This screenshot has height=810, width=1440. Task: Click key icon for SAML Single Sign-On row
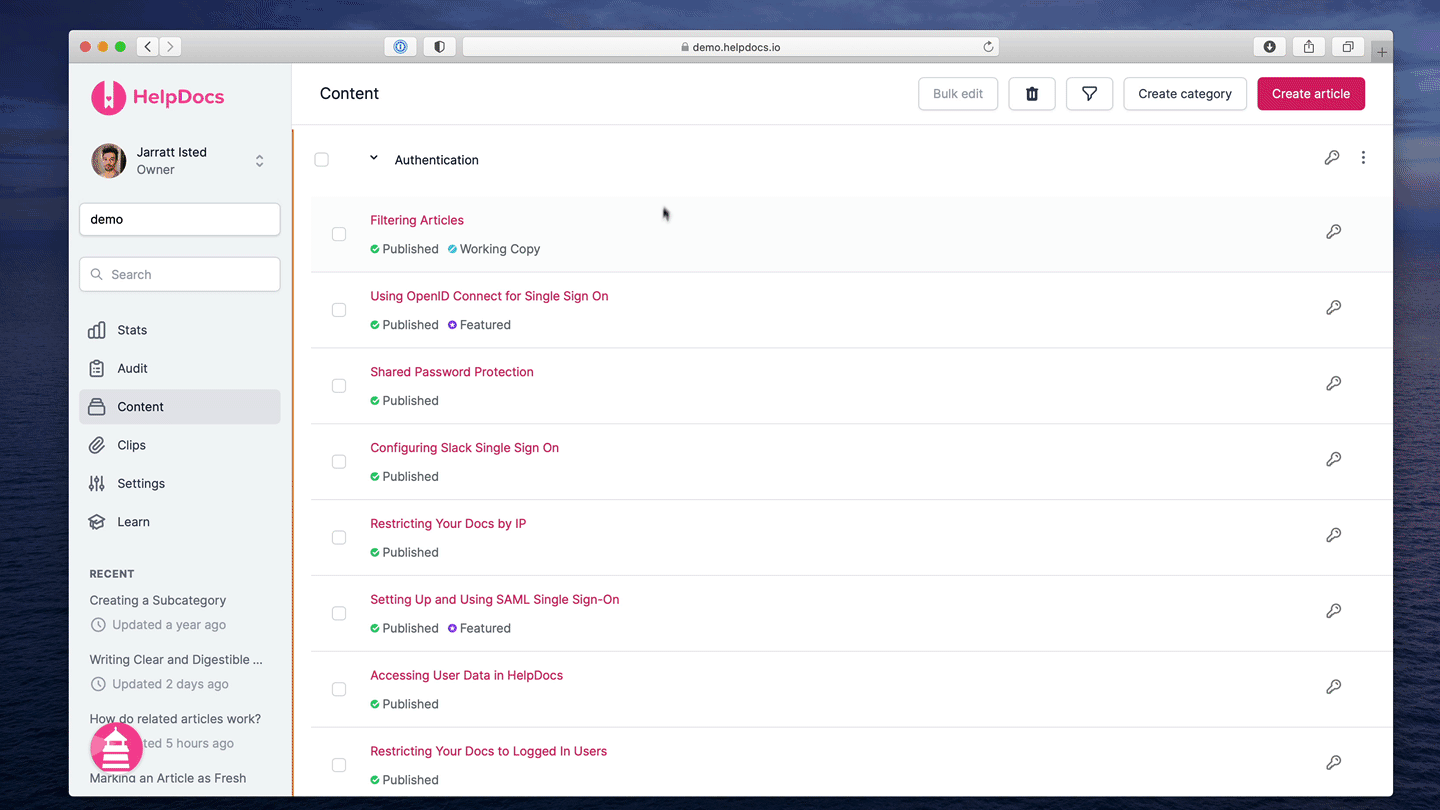click(x=1333, y=611)
